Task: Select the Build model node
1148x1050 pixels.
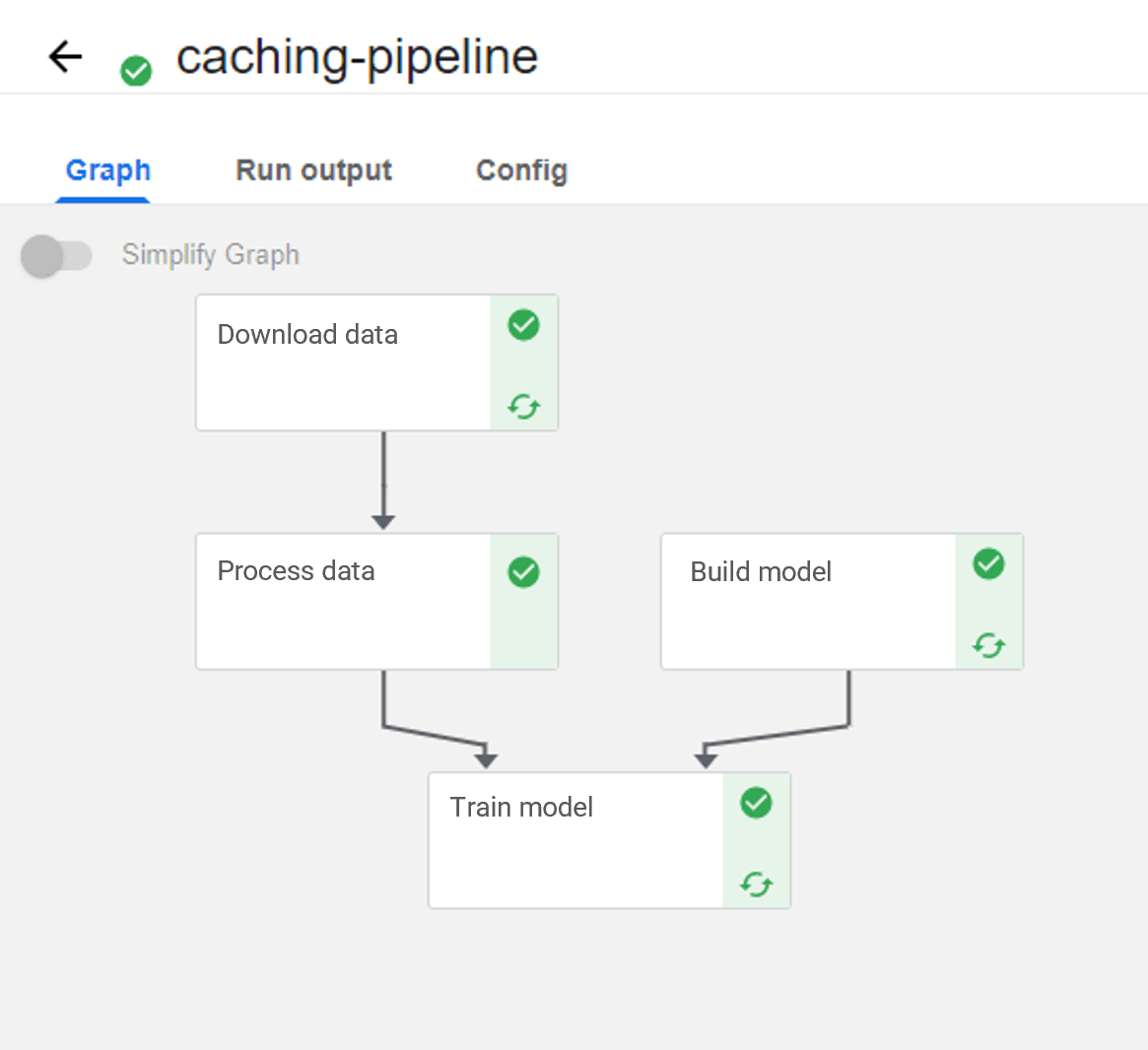Action: click(x=842, y=602)
